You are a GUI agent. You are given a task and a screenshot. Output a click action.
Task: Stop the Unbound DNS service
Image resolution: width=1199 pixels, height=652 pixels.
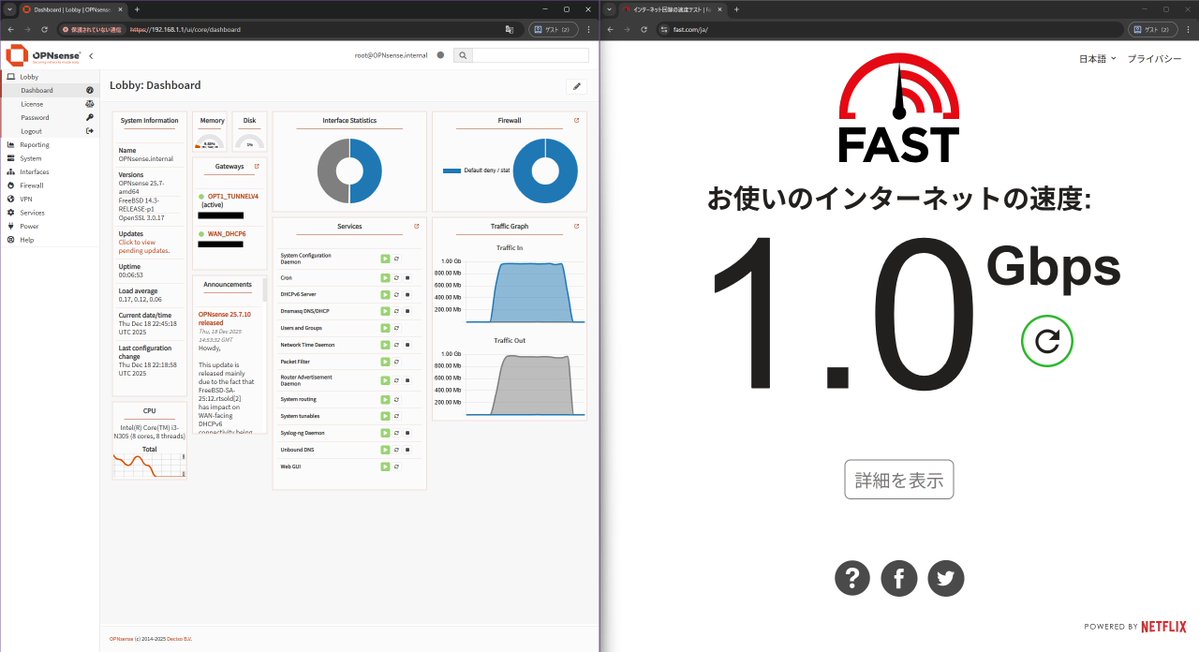[x=408, y=449]
